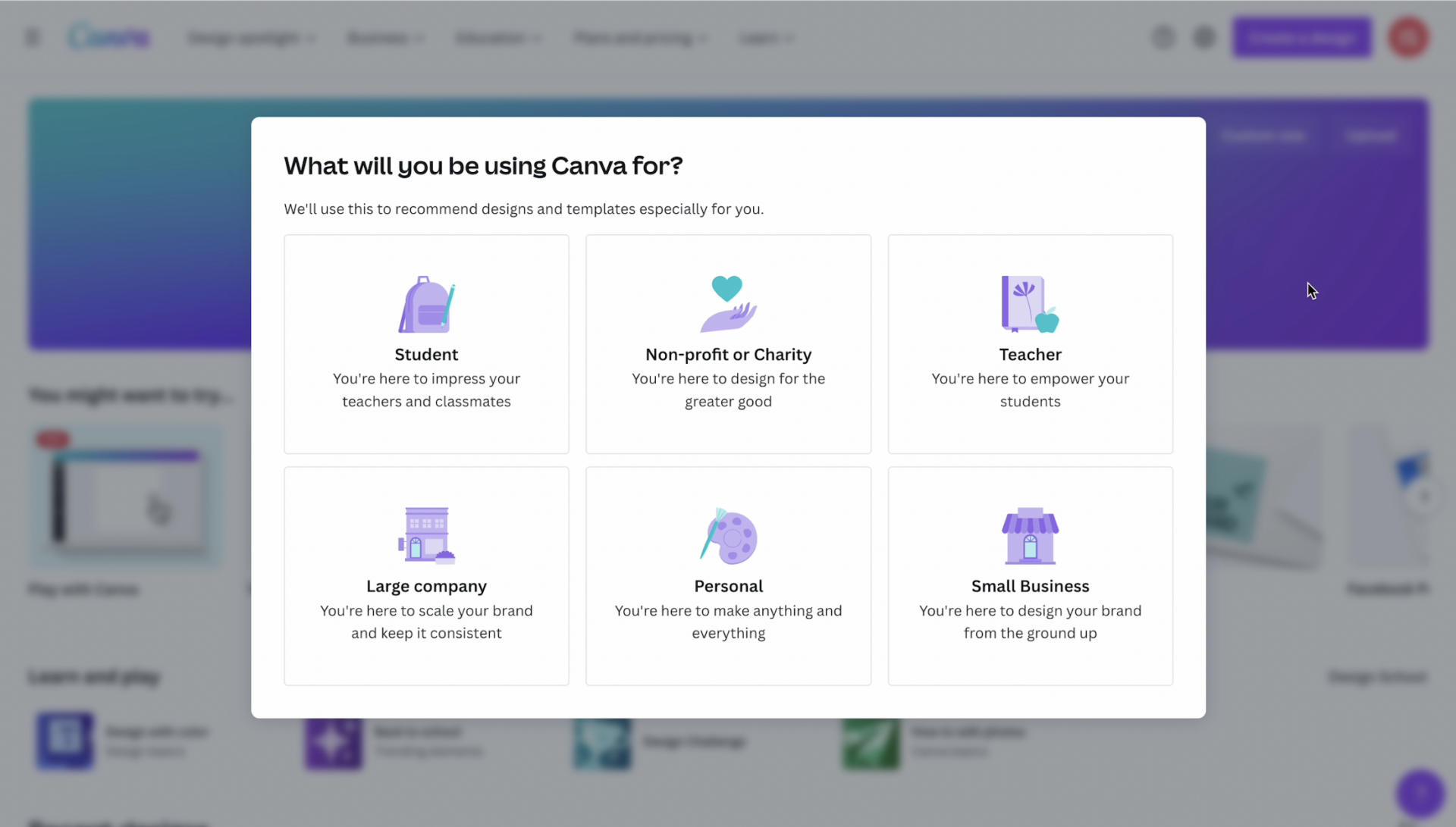This screenshot has height=827, width=1456.
Task: Click the purple help bubble at bottom right
Action: [1420, 794]
